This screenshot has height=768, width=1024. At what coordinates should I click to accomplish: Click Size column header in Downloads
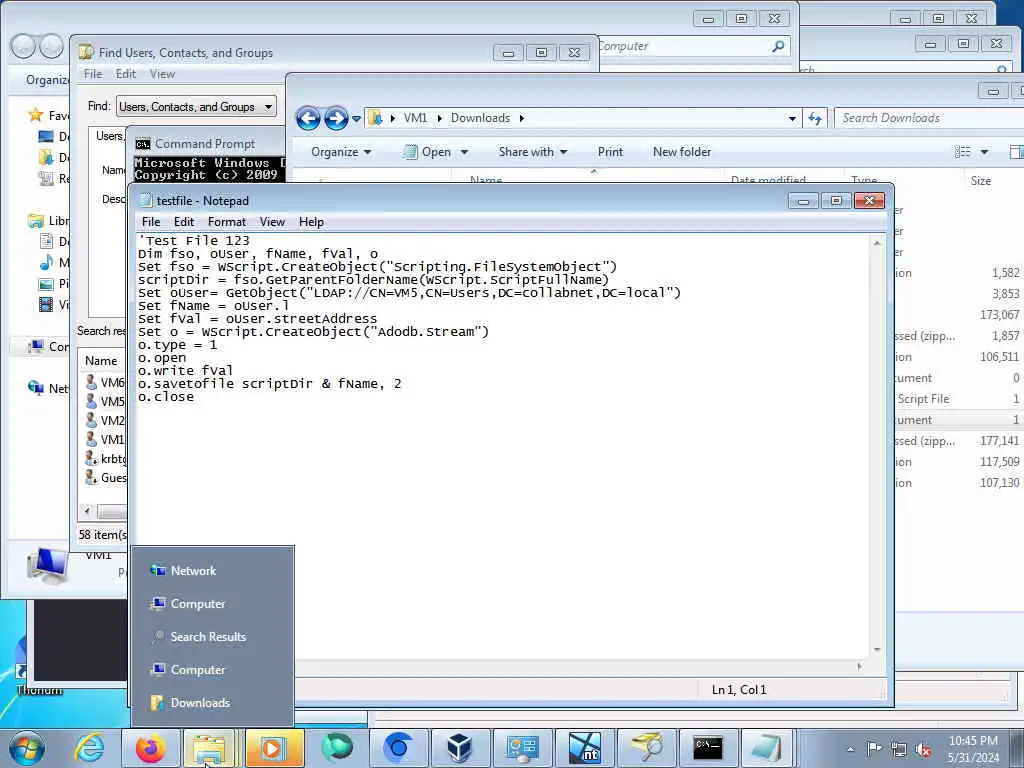point(980,181)
